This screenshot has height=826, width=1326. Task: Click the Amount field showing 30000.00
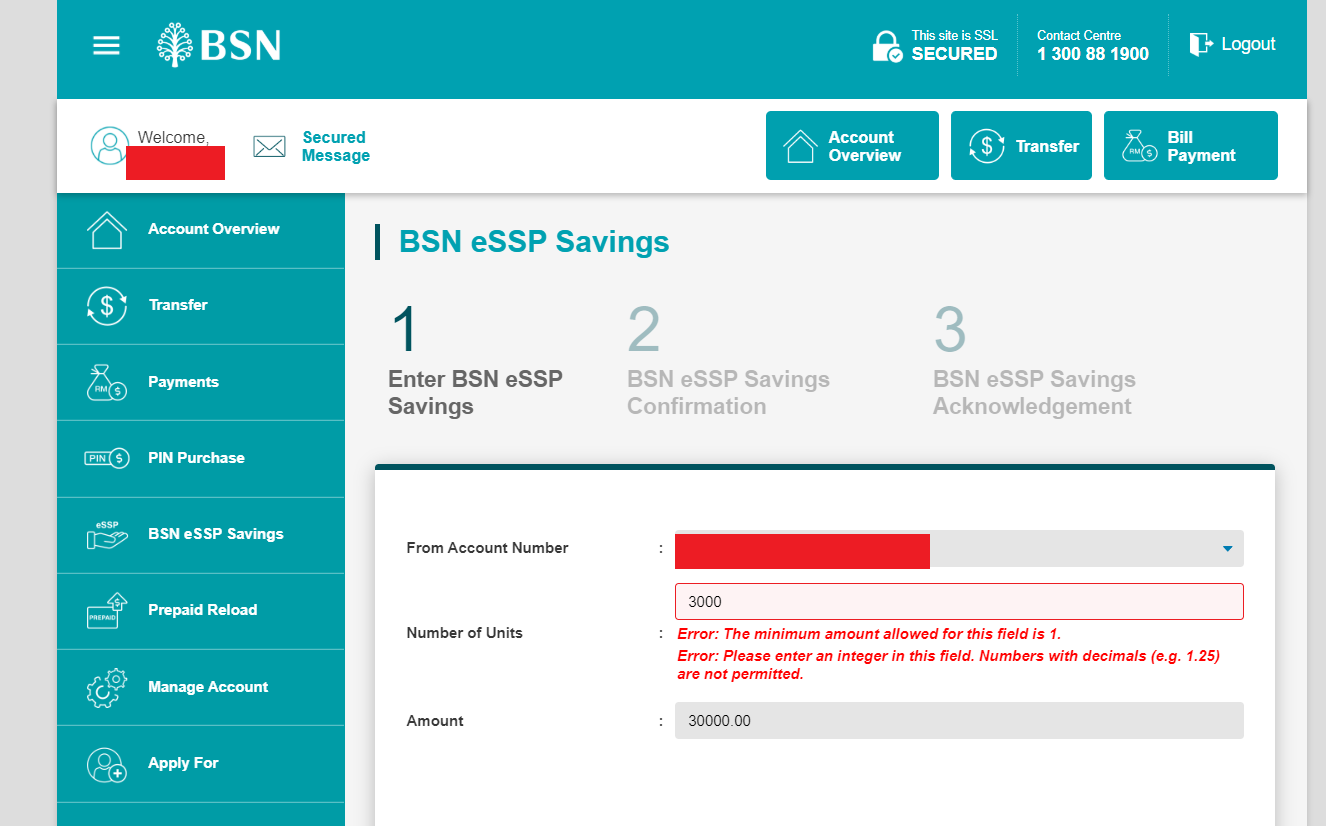point(959,721)
